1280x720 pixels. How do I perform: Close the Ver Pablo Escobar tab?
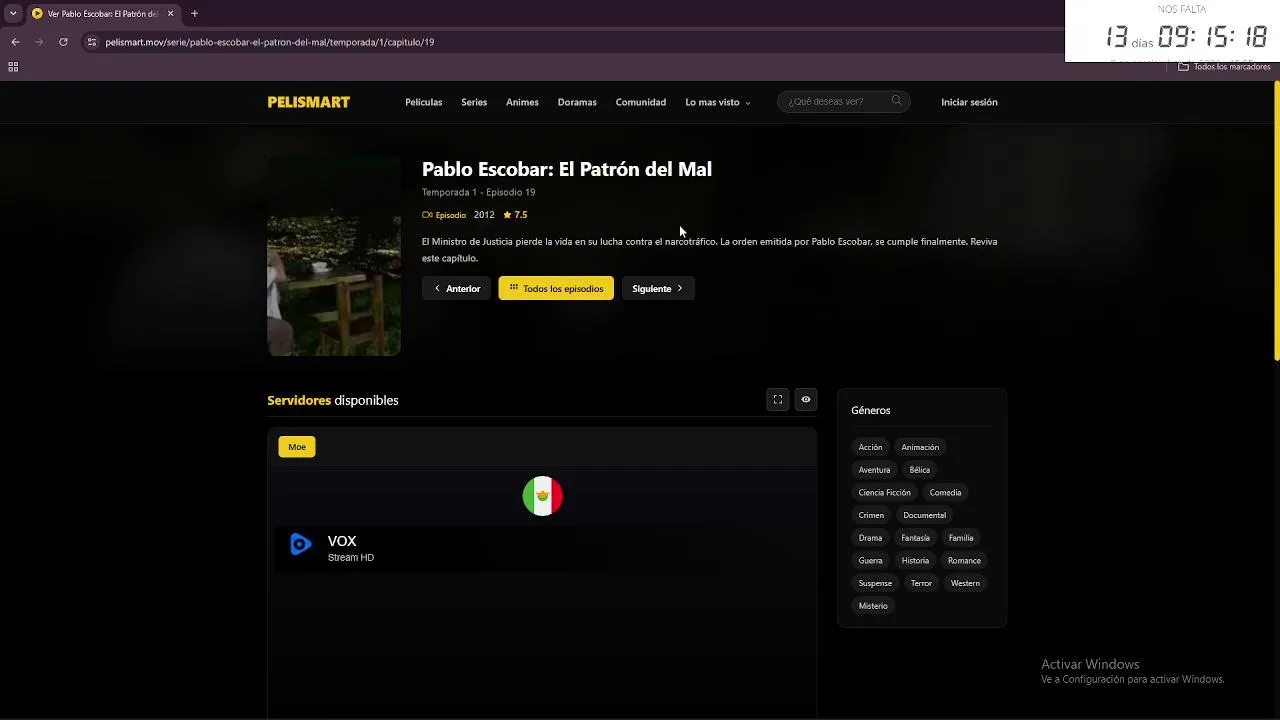[171, 13]
